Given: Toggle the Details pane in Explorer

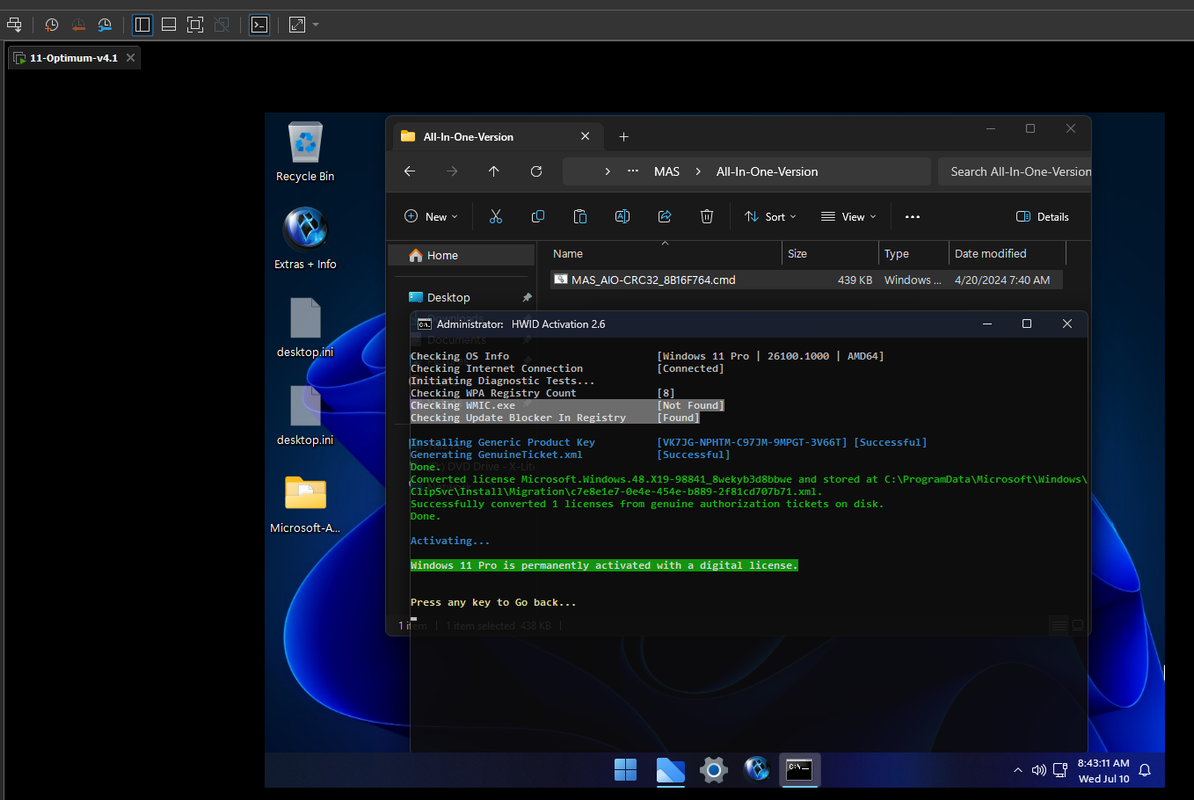Looking at the screenshot, I should (x=1042, y=216).
